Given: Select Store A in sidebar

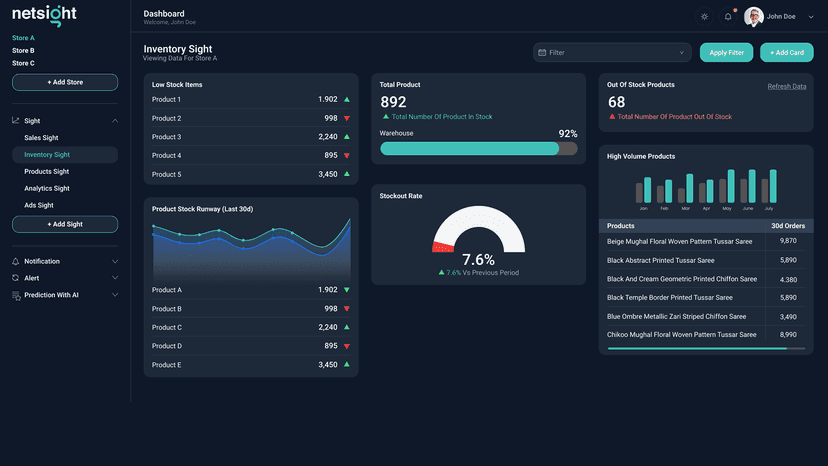Looking at the screenshot, I should 23,38.
